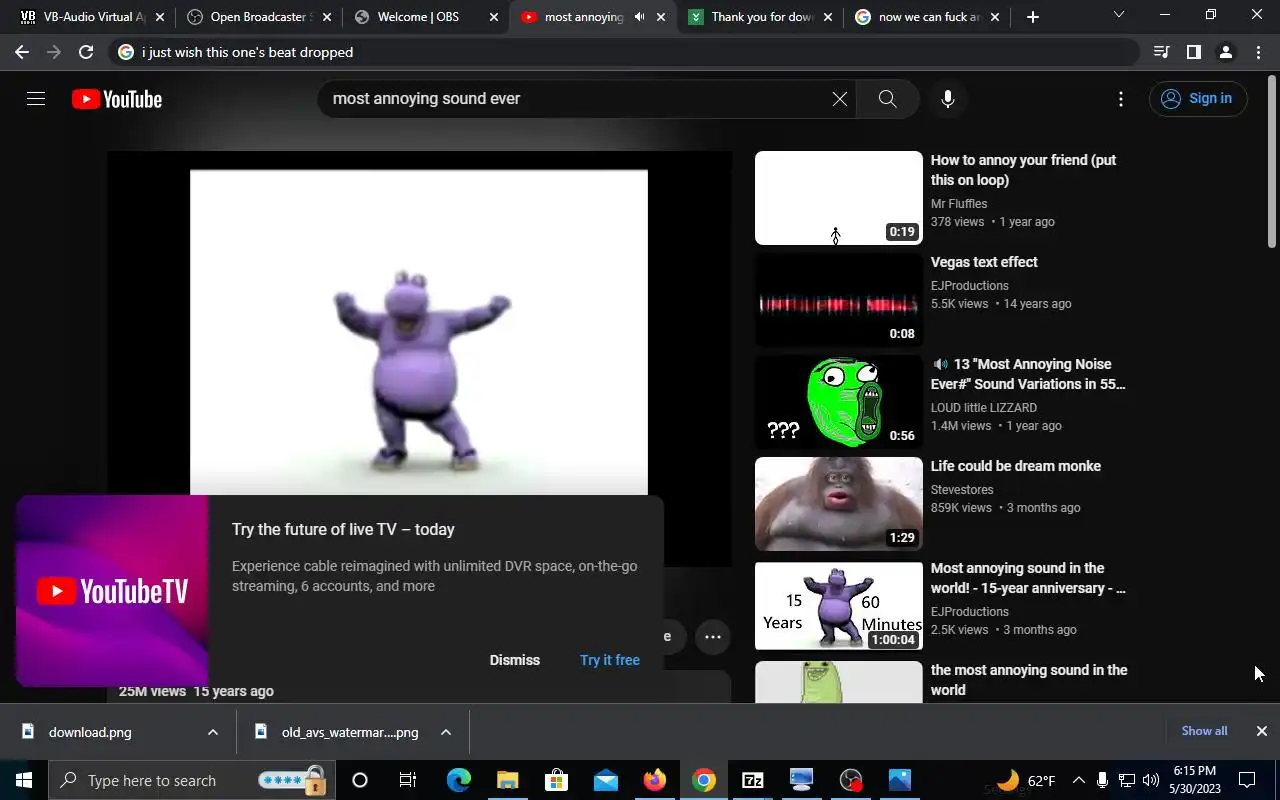Open Life could be dream monke thumbnail
1280x800 pixels.
click(838, 504)
